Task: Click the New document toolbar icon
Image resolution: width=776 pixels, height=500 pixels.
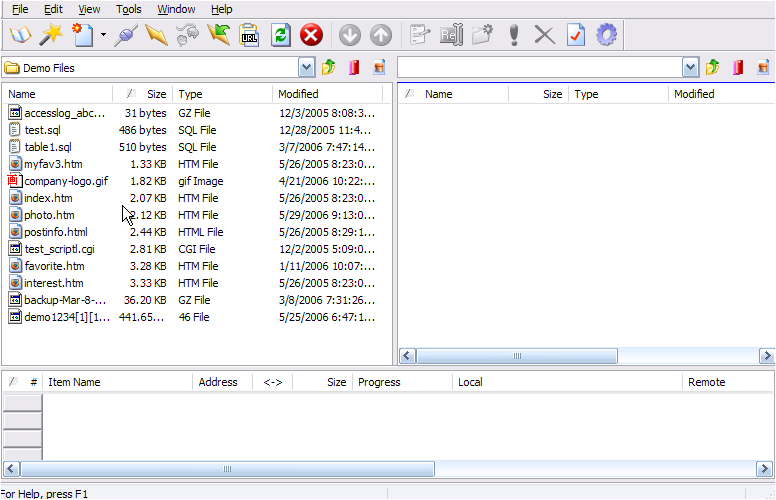Action: click(83, 35)
